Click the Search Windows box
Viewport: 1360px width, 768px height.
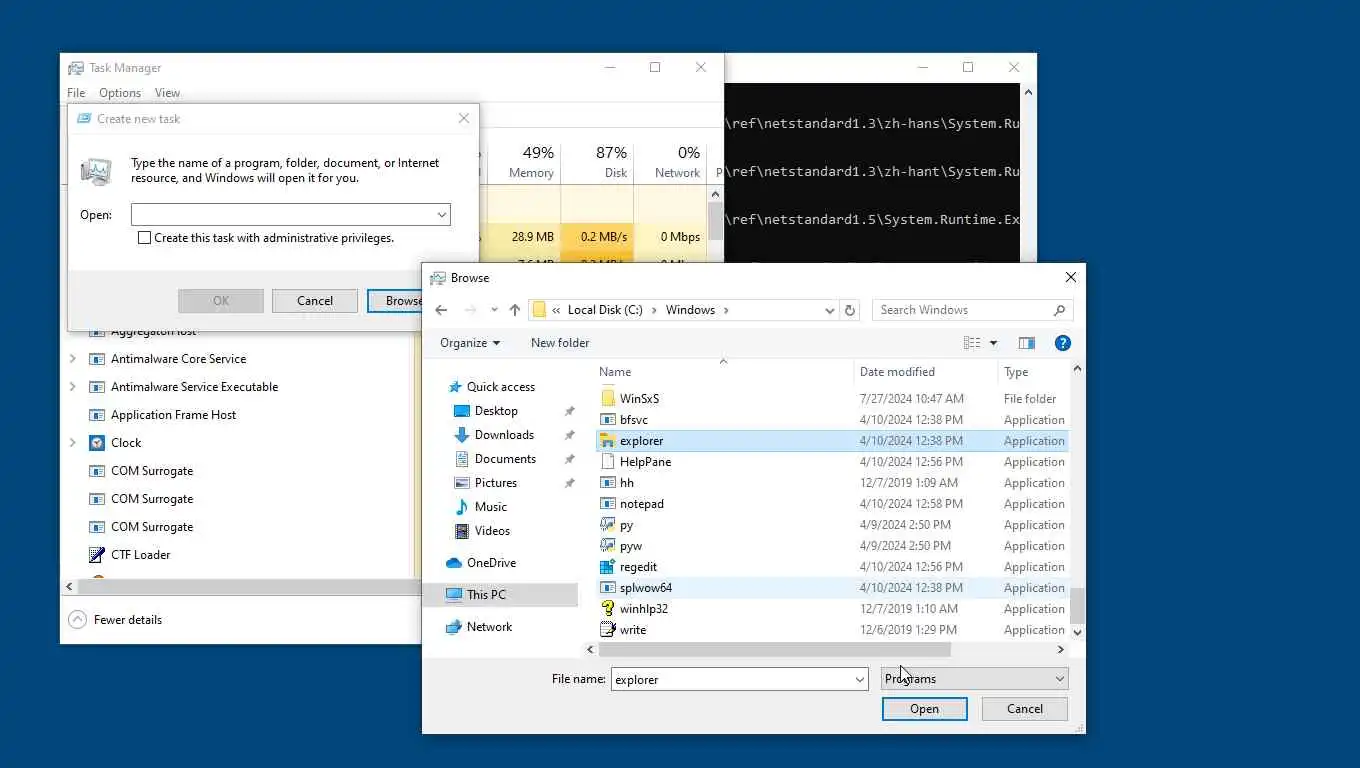pyautogui.click(x=973, y=310)
